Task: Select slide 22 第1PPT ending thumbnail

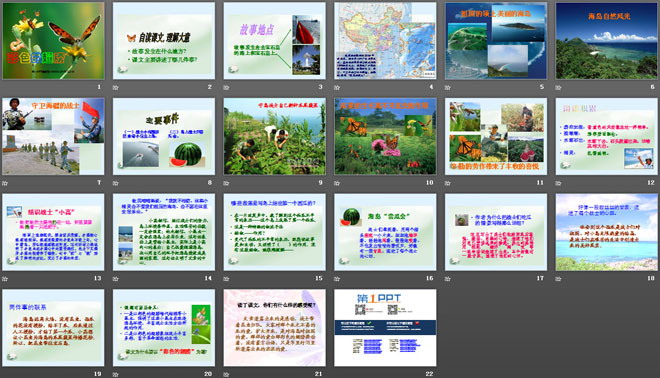Action: coord(385,327)
